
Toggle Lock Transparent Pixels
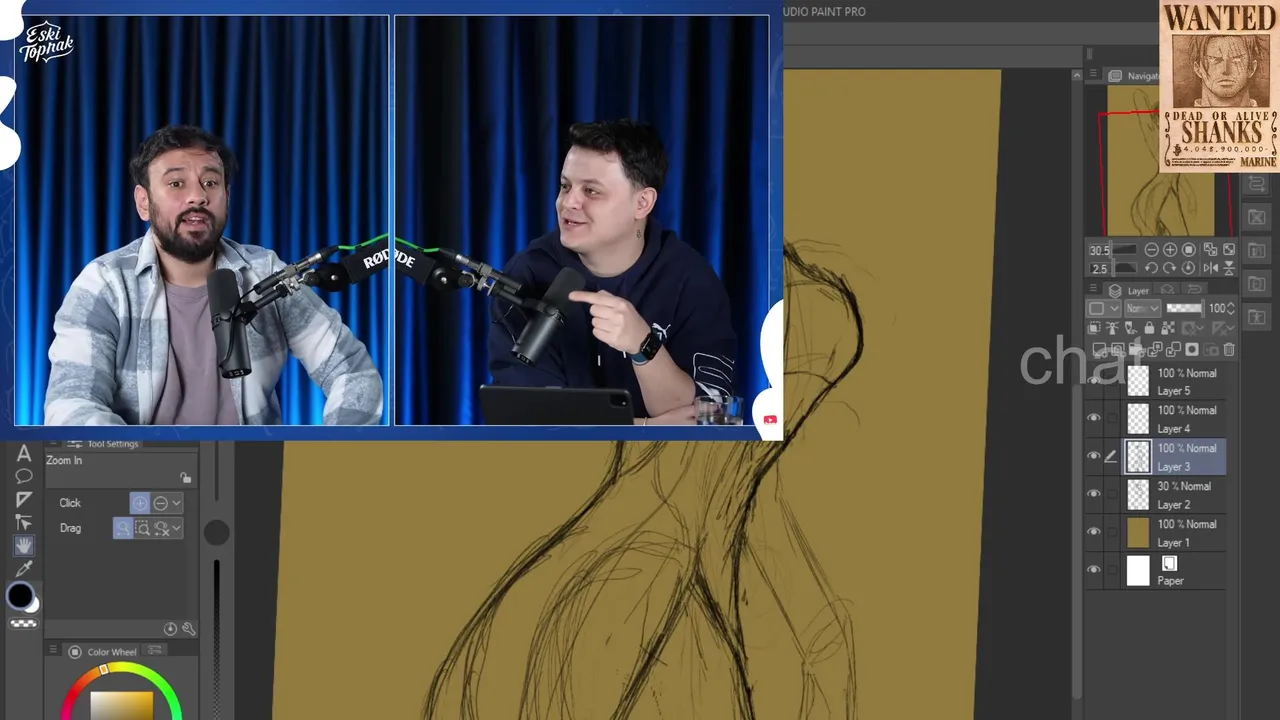point(1167,328)
